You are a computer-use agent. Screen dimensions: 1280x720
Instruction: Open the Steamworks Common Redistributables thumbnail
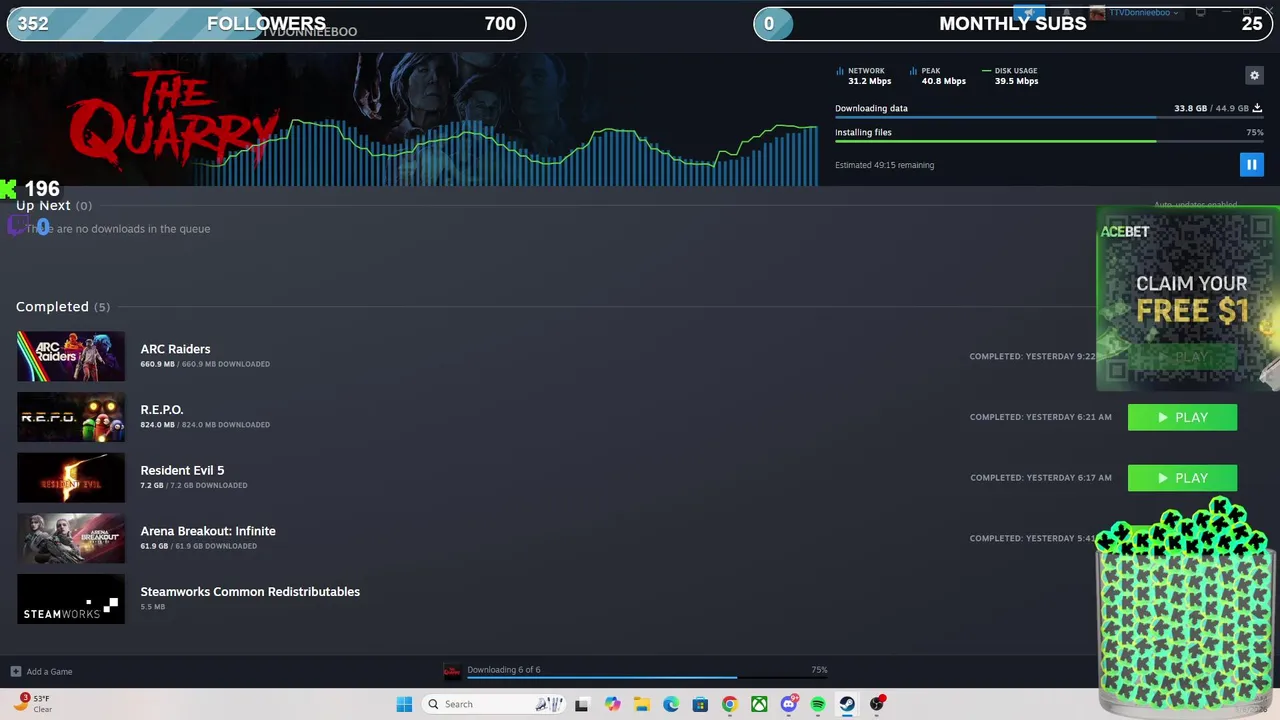[71, 599]
